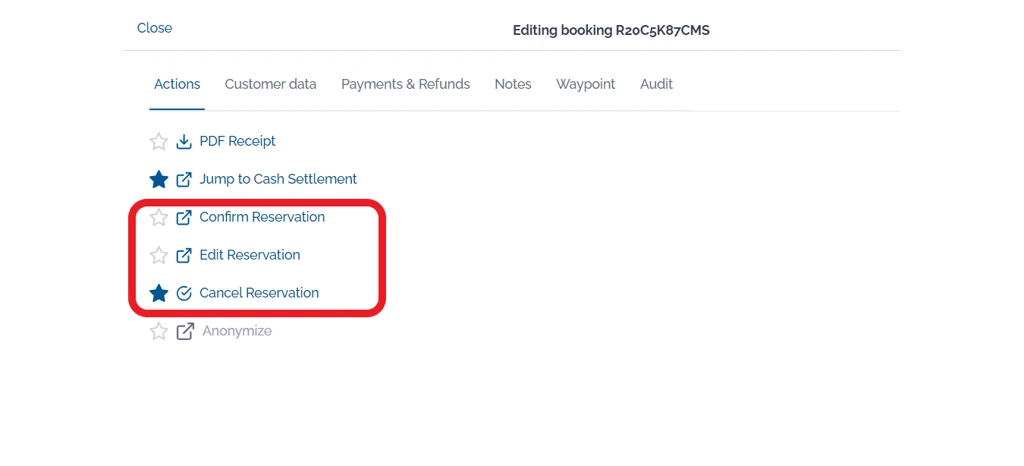The image size is (1024, 466).
Task: Favorite PDF Receipt with its star
Action: tap(159, 142)
